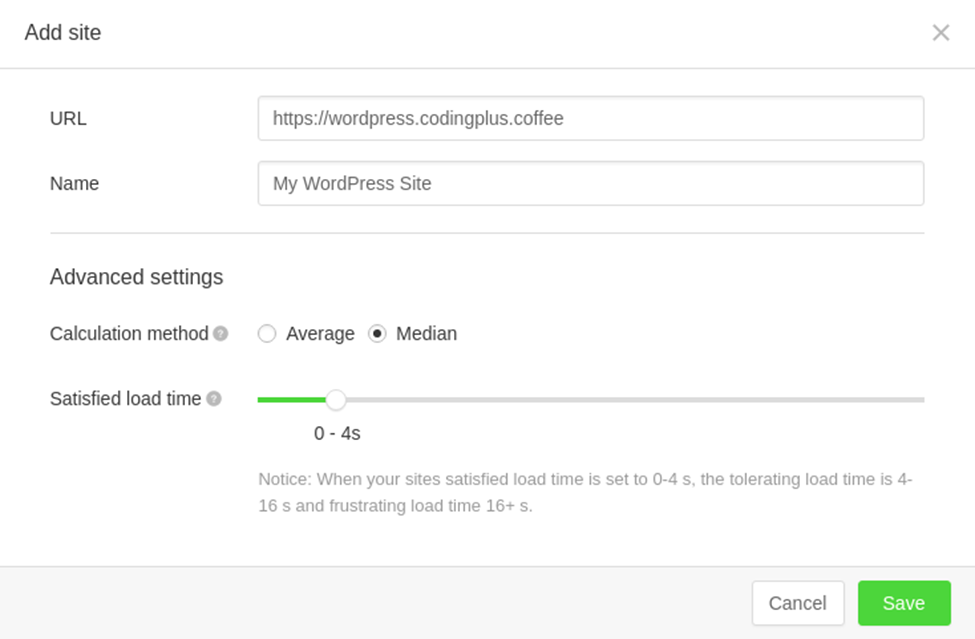Viewport: 975px width, 639px height.
Task: Click the 'Calculation method' label
Action: click(x=129, y=334)
